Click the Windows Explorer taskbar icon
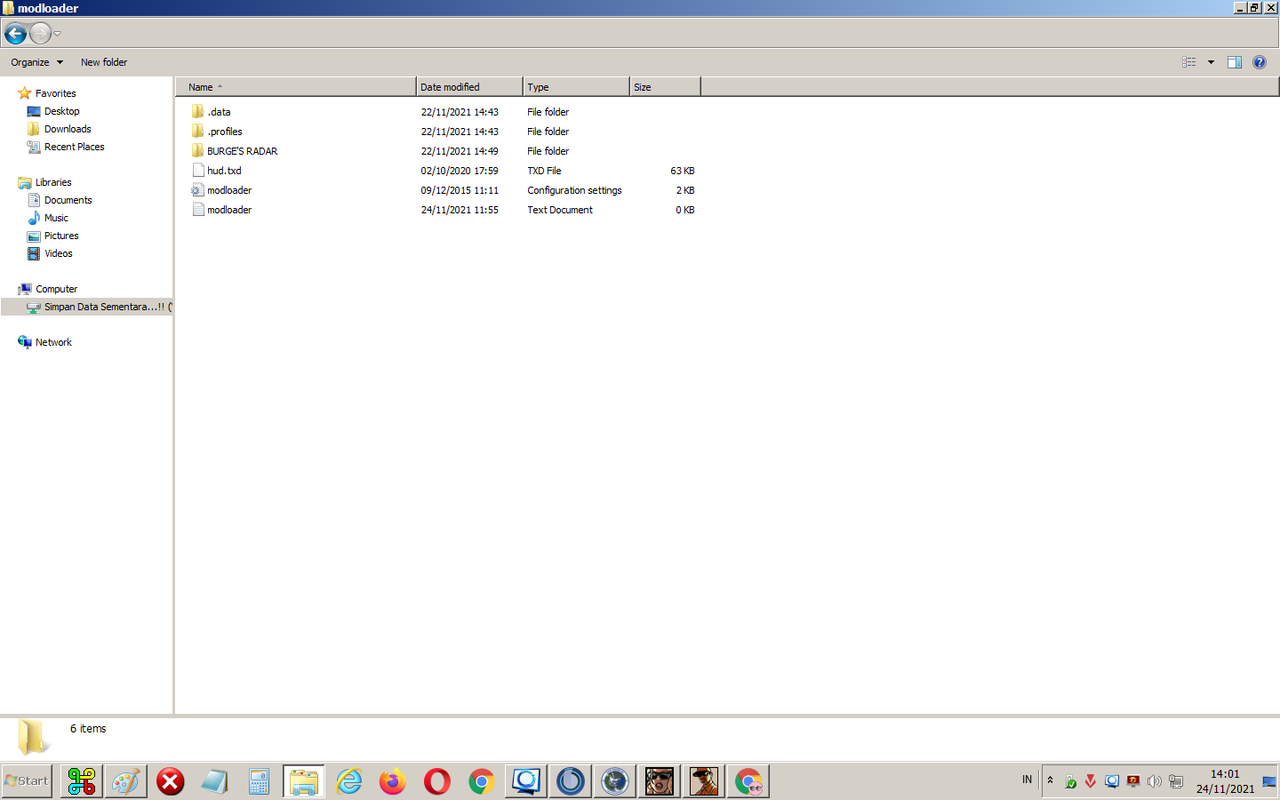 click(x=304, y=781)
